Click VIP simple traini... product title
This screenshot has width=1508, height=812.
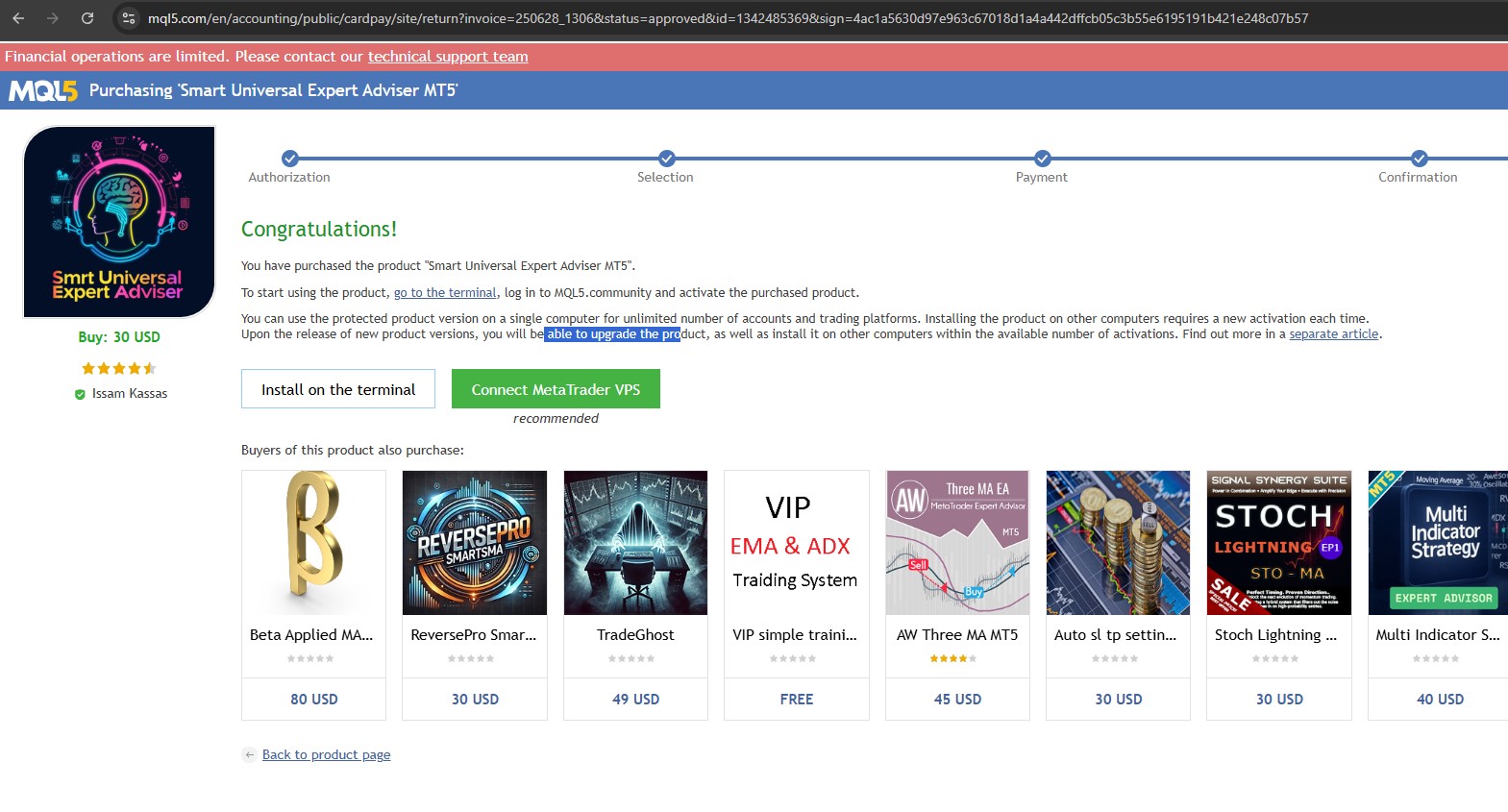[x=795, y=635]
